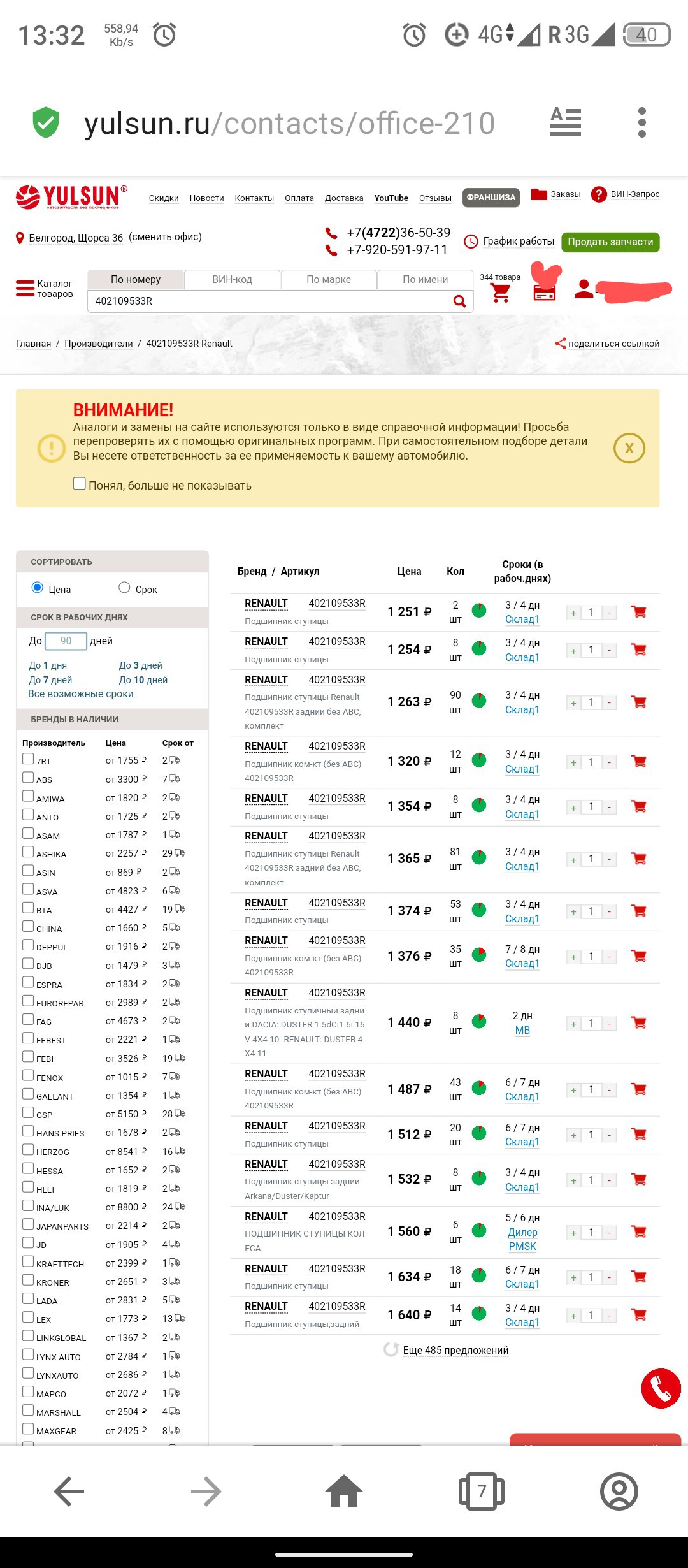The height and width of the screenshot is (1568, 688).
Task: Increase quantity for 1 634 ₽ offer
Action: [573, 1277]
